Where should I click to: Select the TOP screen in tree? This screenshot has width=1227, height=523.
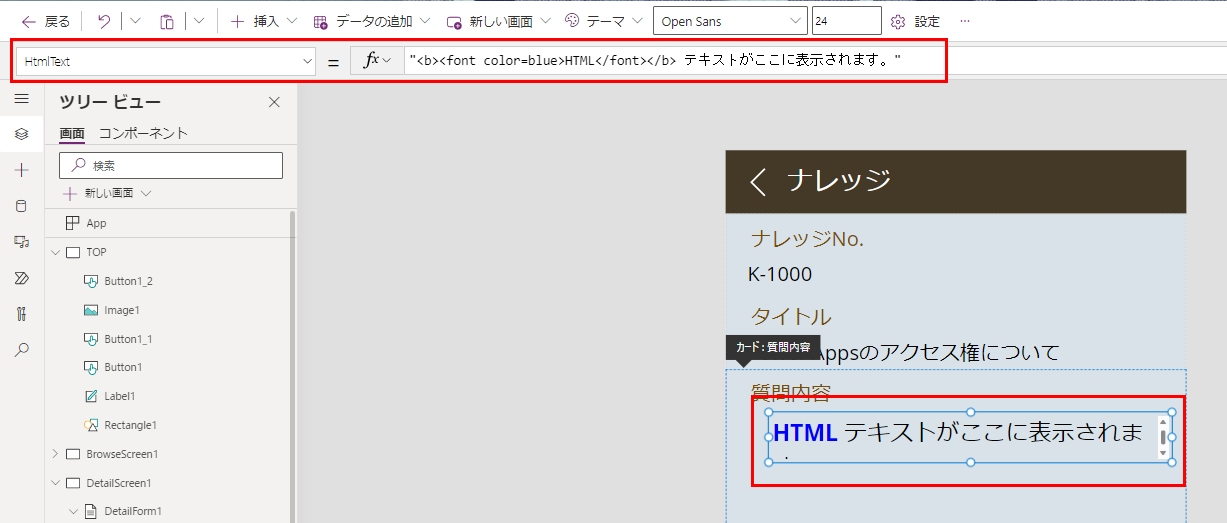(x=96, y=252)
